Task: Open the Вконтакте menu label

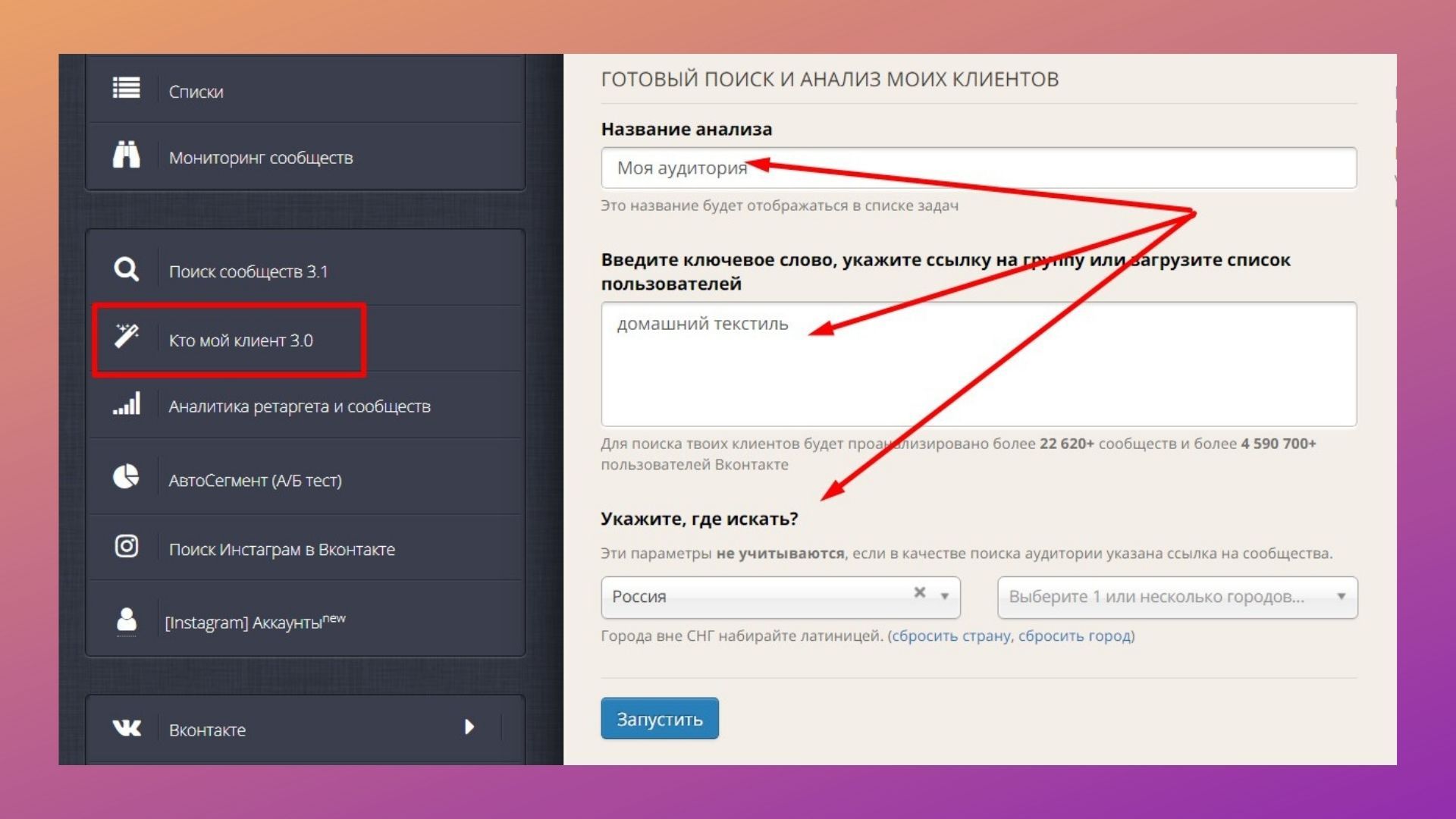Action: point(207,730)
